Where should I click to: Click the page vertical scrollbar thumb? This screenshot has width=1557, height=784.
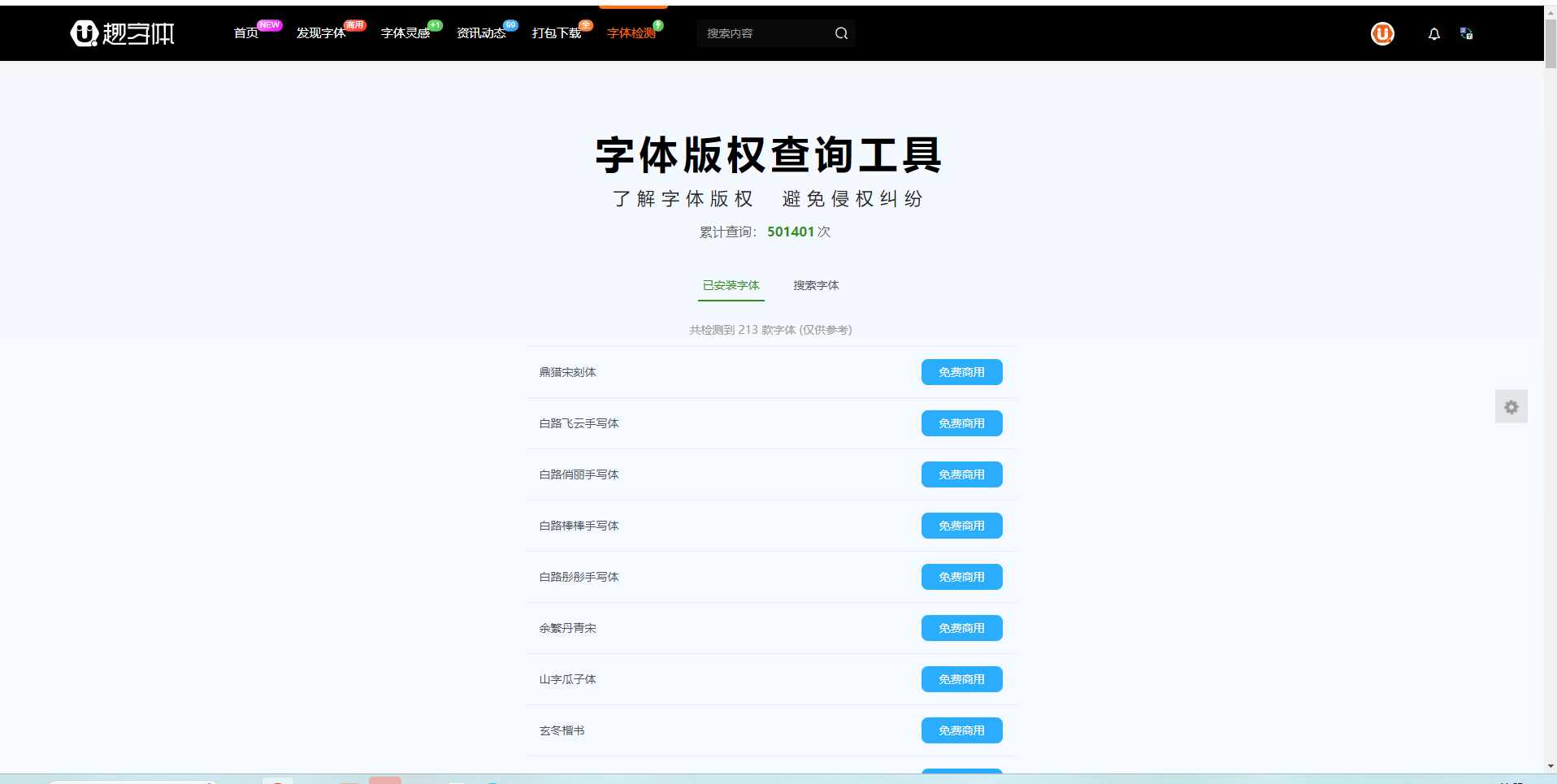pyautogui.click(x=1550, y=45)
